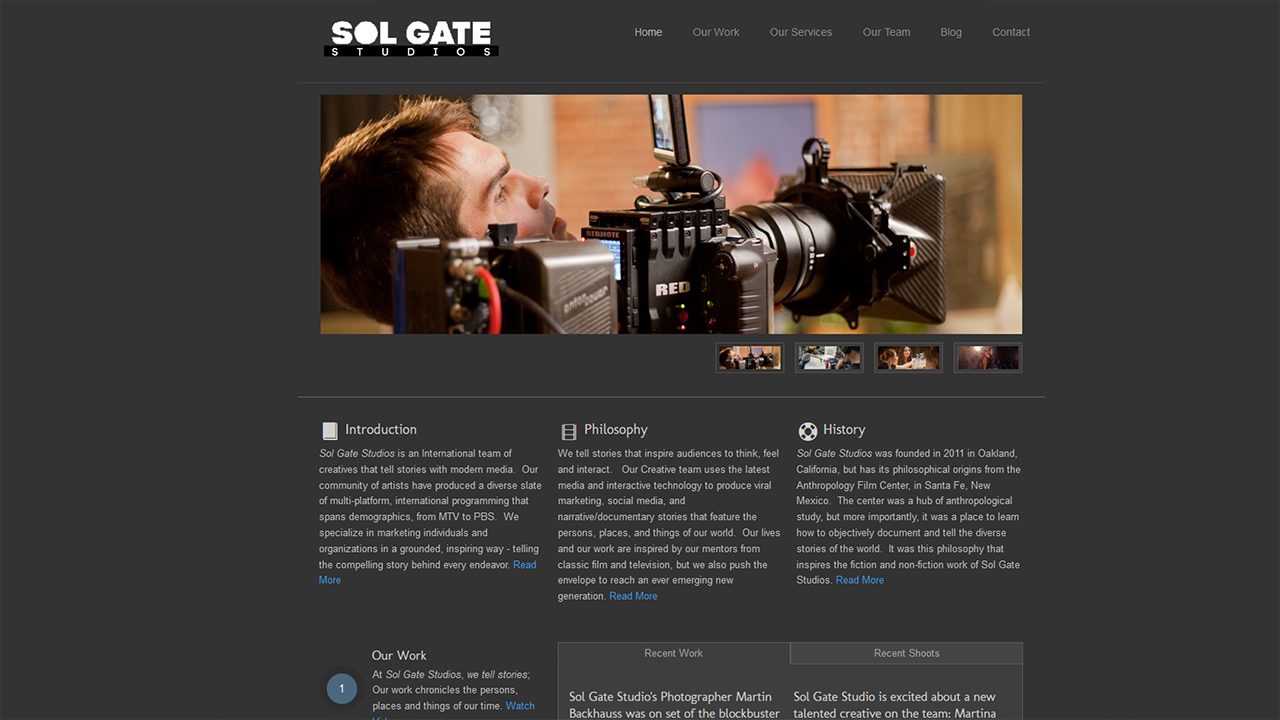
Task: Open the Contact page
Action: point(1011,32)
